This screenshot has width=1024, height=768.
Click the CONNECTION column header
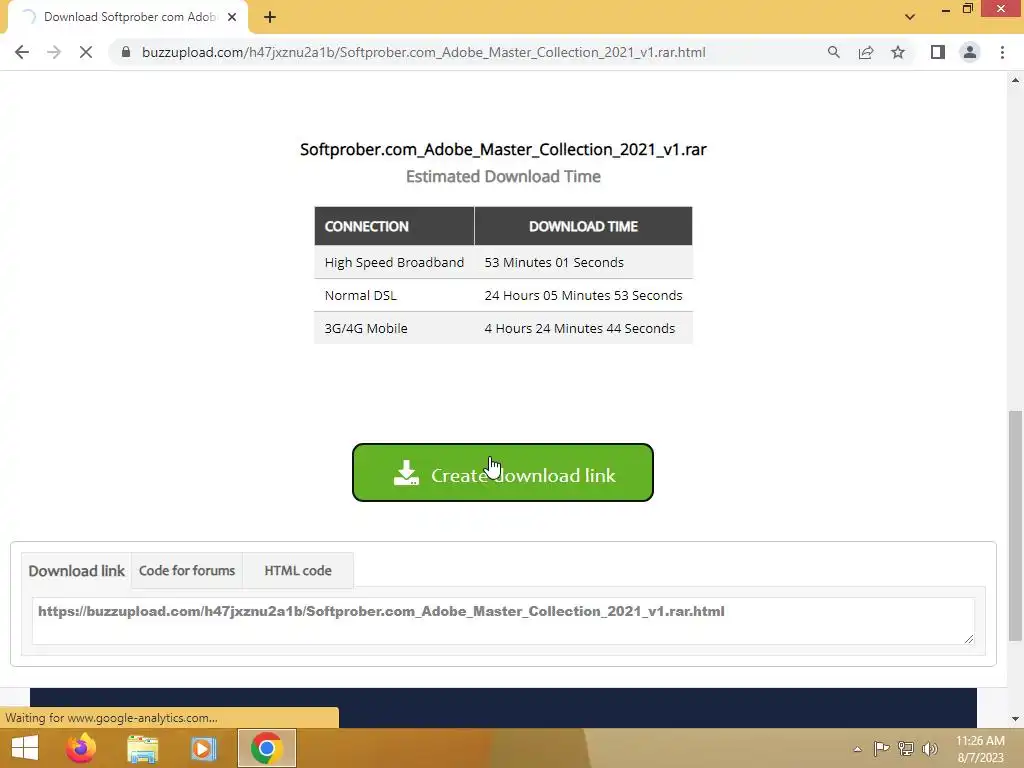tap(394, 227)
